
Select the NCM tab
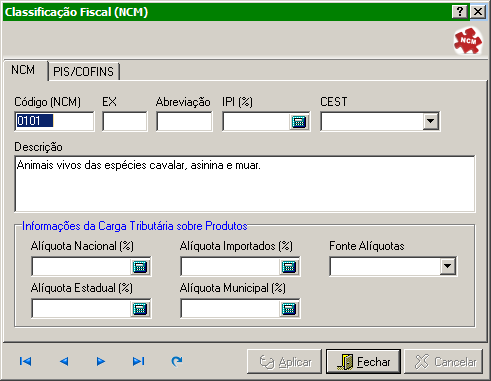[x=24, y=70]
